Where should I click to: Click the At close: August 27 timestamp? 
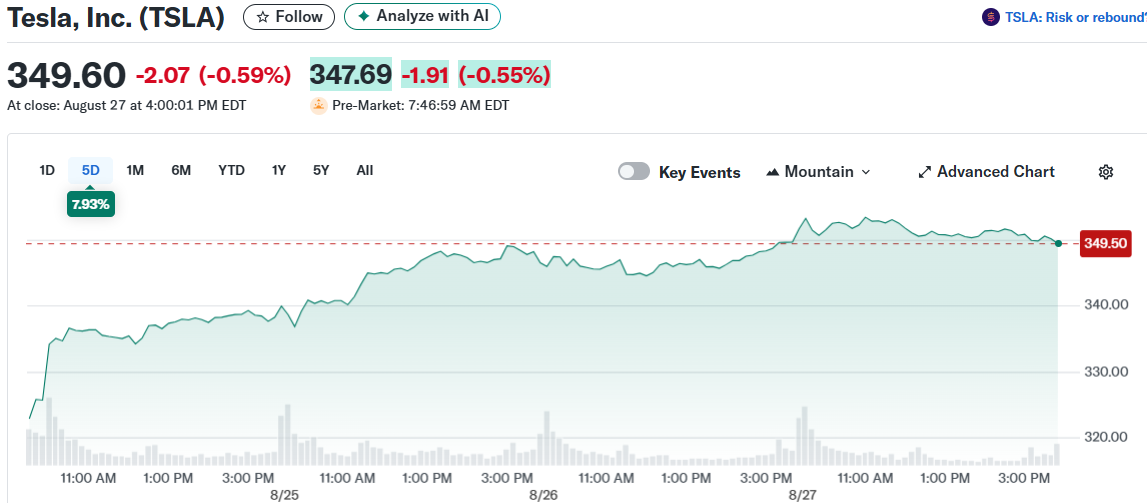click(127, 105)
